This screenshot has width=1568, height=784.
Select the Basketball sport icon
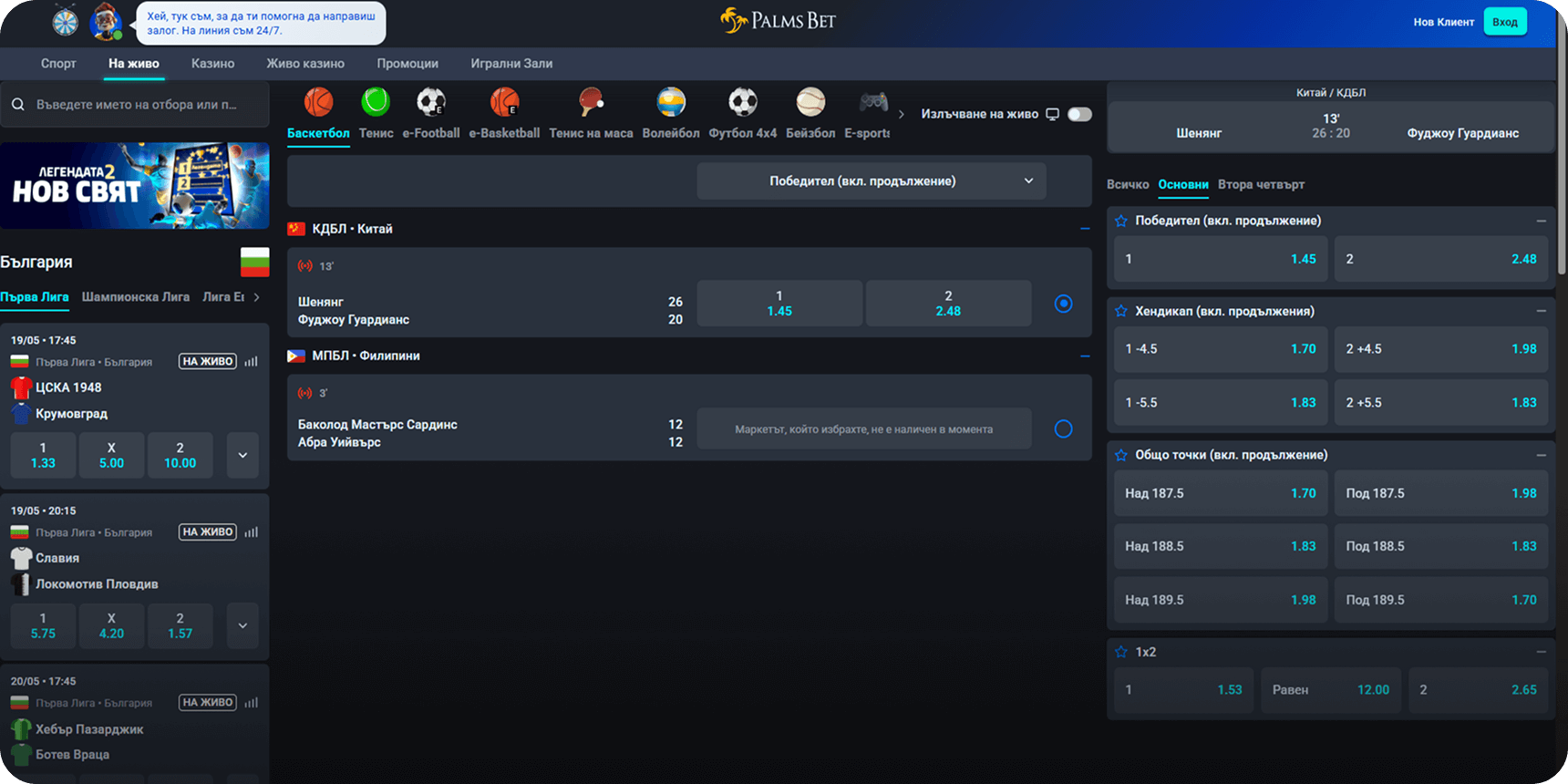pyautogui.click(x=318, y=102)
